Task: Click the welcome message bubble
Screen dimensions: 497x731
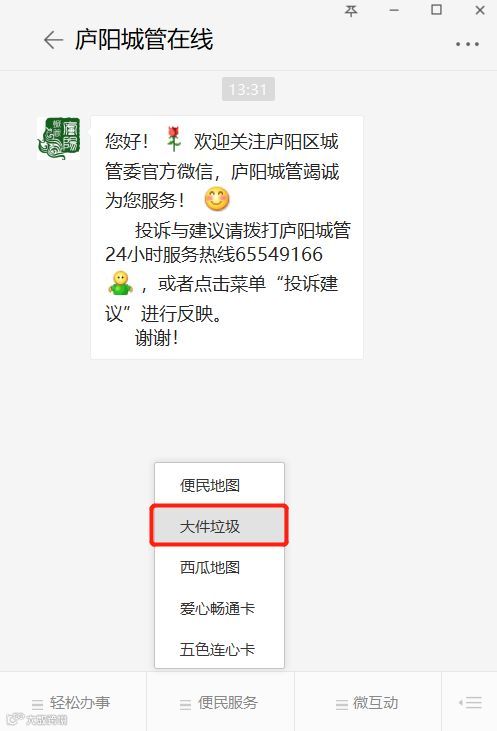Action: click(227, 238)
